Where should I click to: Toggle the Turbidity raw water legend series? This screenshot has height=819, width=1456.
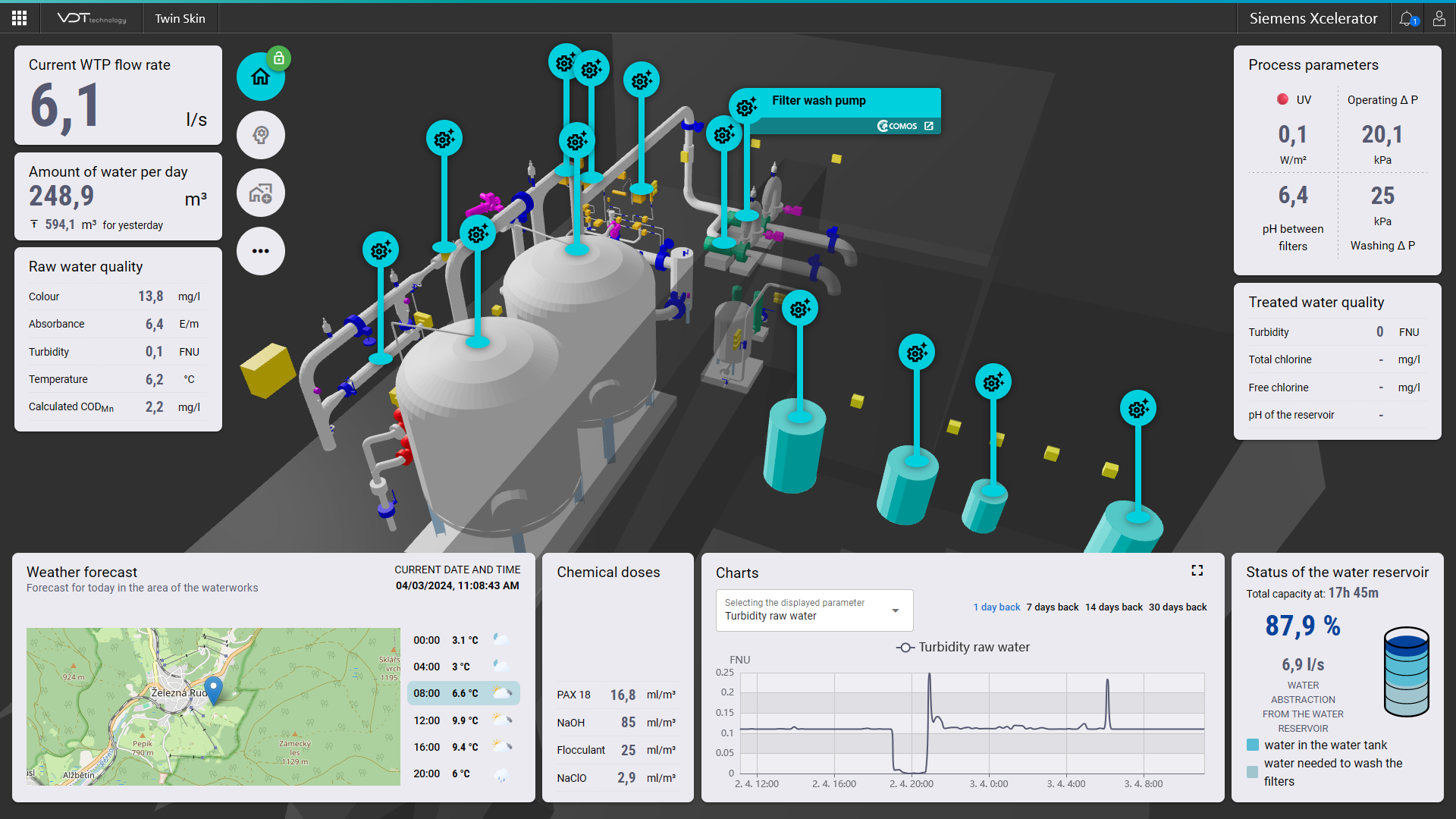[963, 647]
